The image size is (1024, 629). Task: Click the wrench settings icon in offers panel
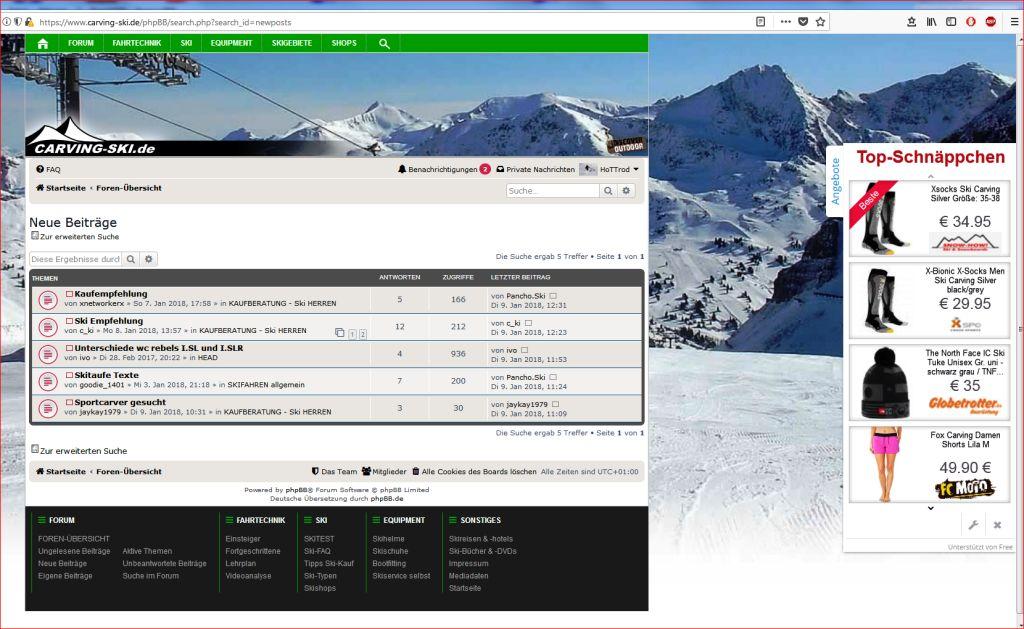click(x=972, y=524)
